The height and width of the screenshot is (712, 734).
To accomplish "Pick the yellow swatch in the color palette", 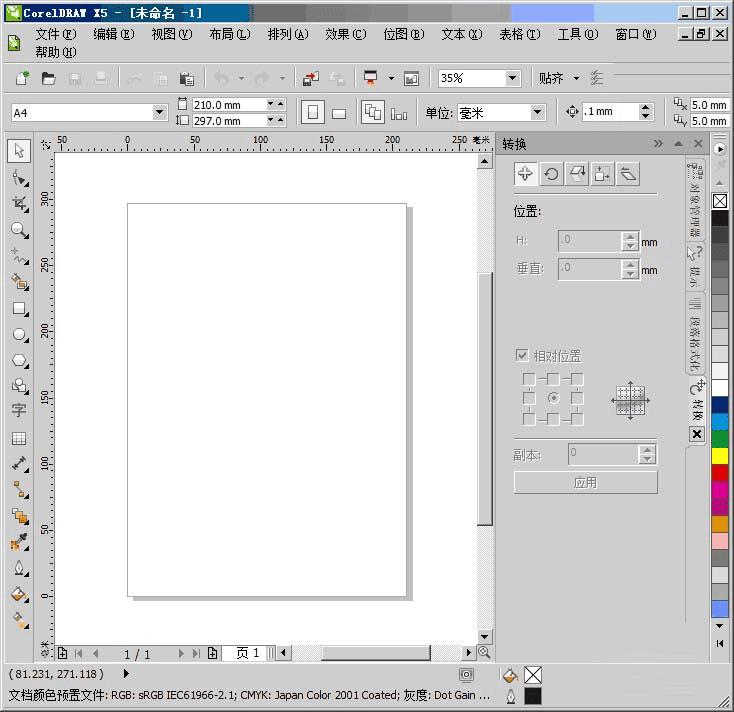I will click(720, 456).
